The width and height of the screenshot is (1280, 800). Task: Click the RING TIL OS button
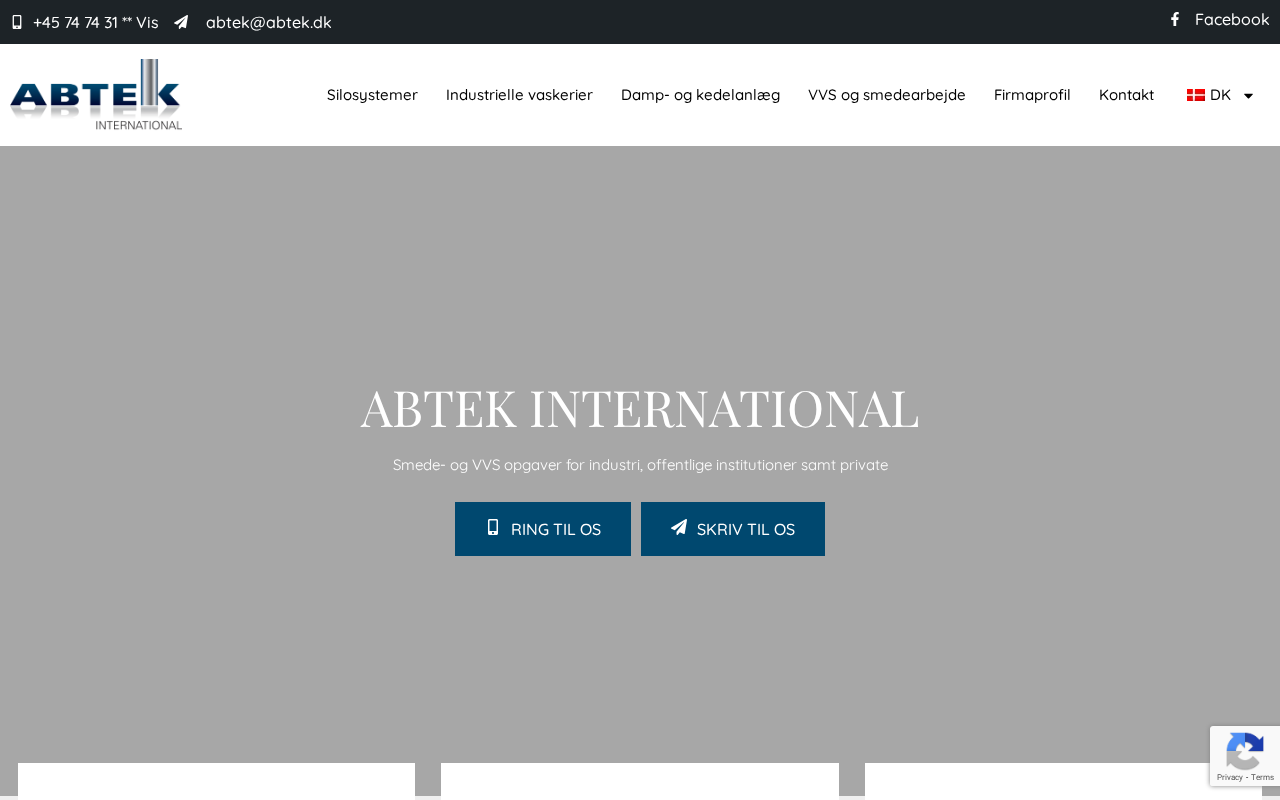(x=543, y=529)
